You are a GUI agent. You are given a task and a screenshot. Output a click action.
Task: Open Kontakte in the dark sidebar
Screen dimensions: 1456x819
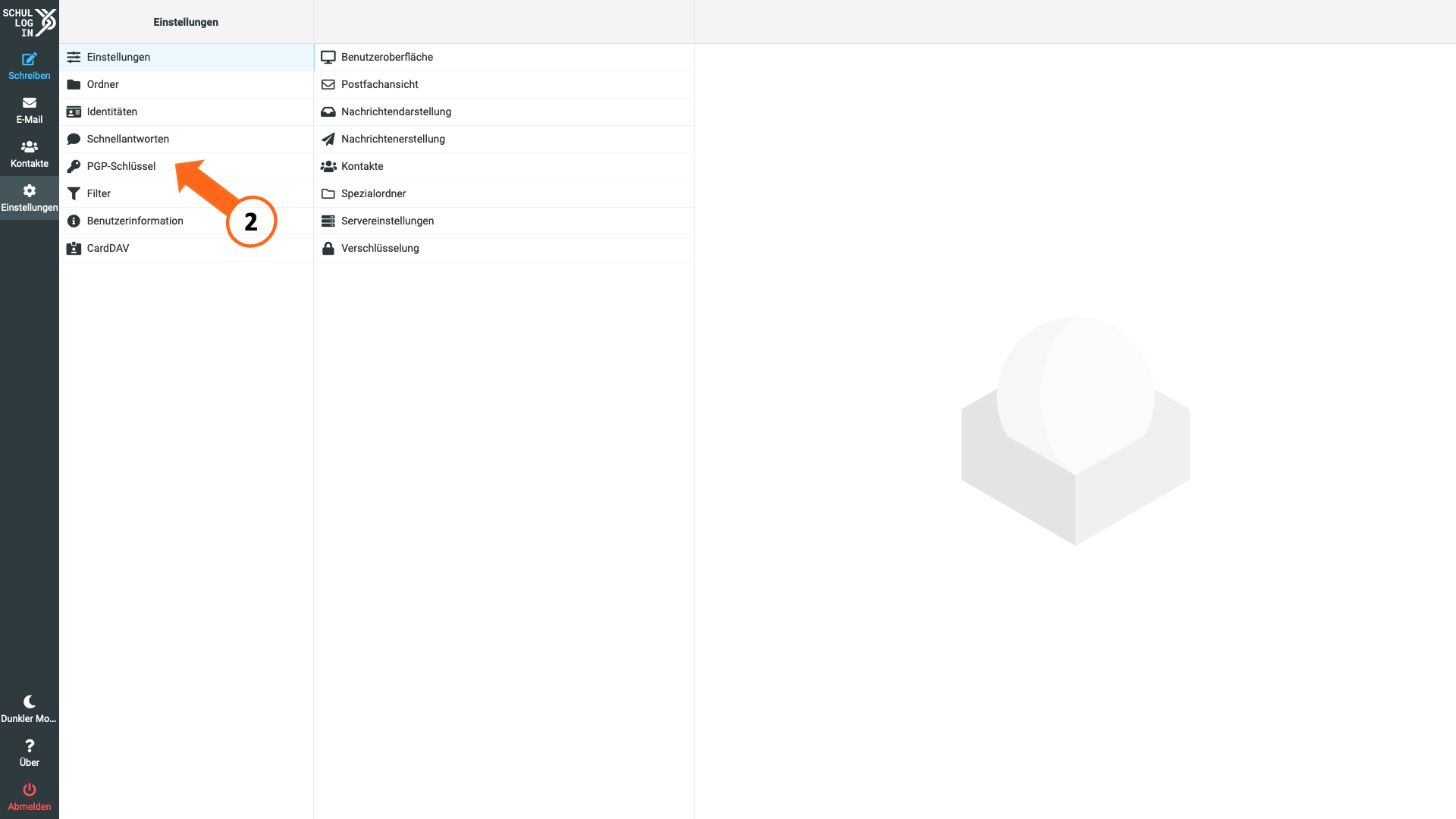tap(30, 154)
